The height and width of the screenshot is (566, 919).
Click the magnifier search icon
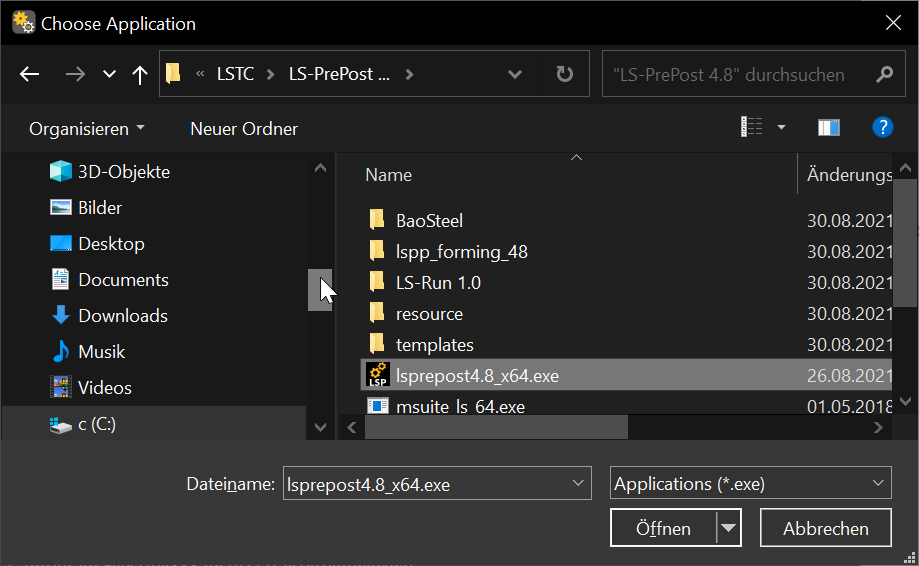click(884, 74)
